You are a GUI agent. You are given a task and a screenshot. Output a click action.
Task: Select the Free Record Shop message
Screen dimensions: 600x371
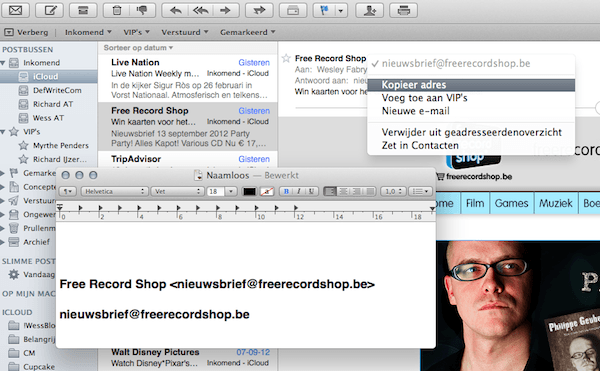click(188, 127)
